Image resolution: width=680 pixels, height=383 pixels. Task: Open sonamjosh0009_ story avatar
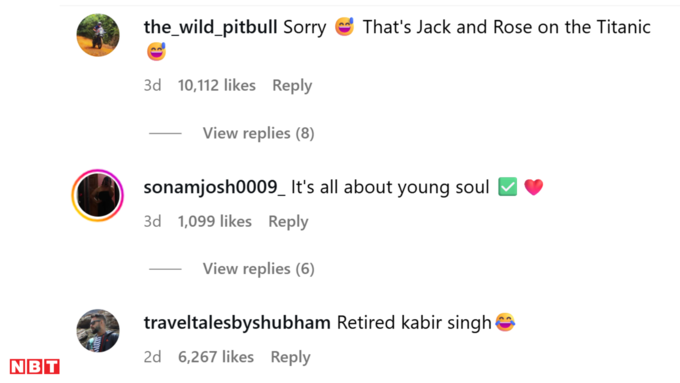pos(98,195)
